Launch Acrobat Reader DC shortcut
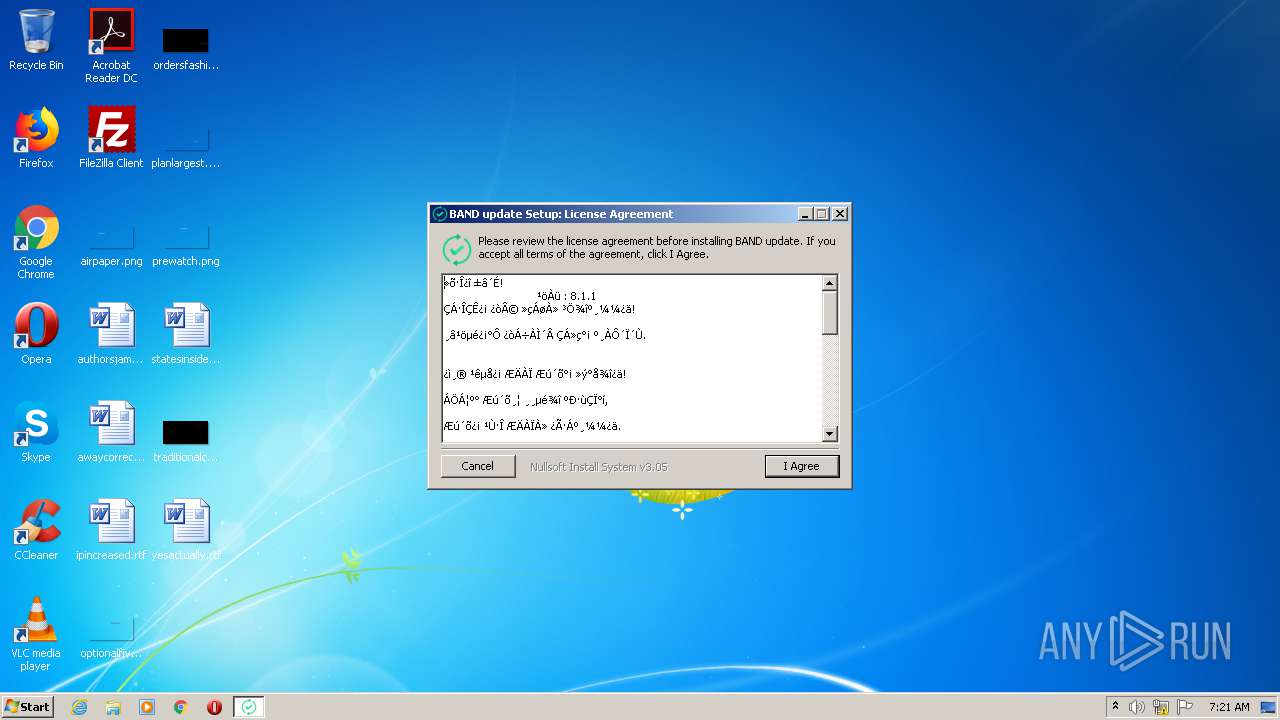This screenshot has width=1280, height=720. click(x=111, y=46)
